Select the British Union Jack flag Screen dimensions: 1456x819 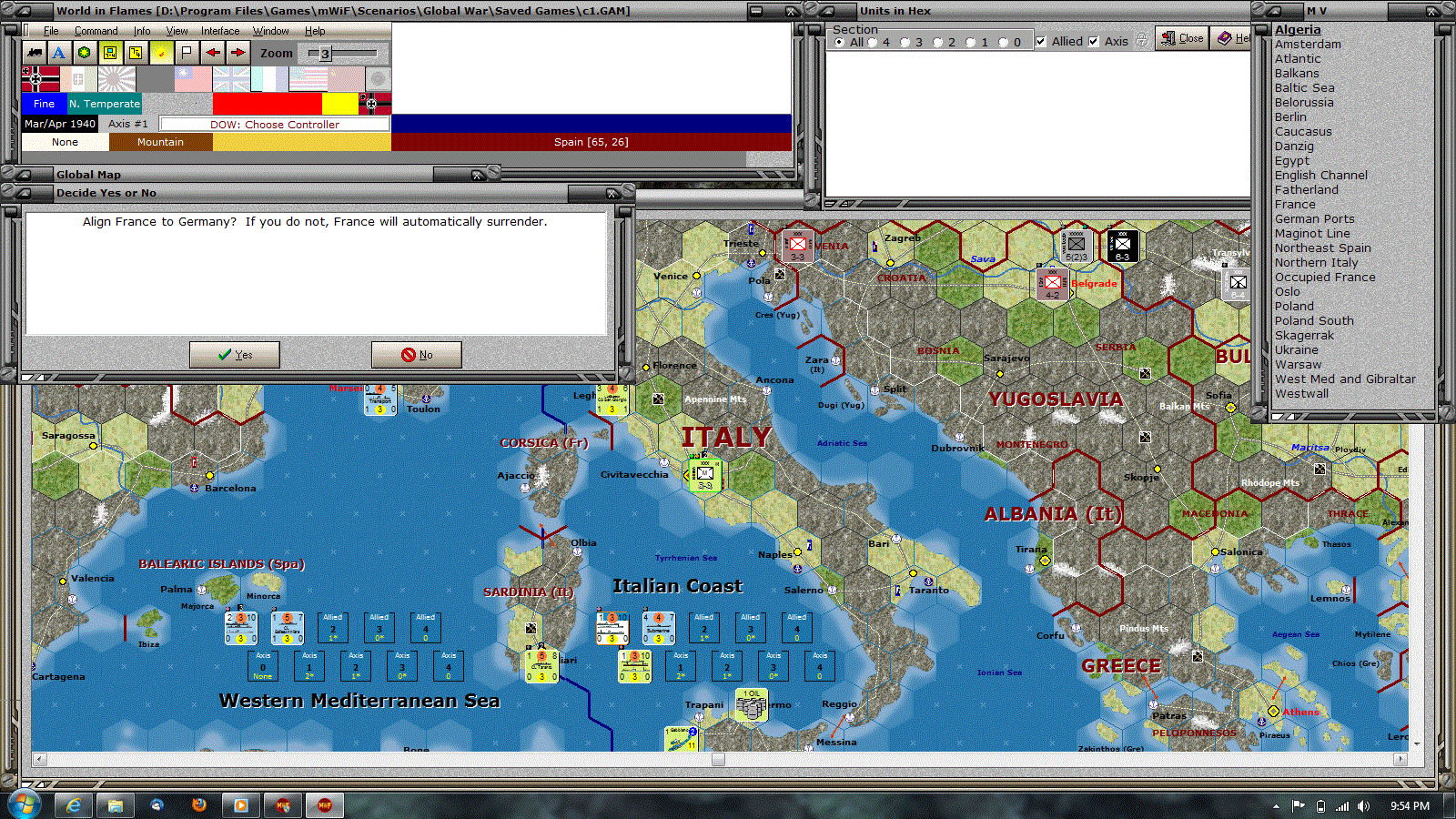[x=231, y=79]
